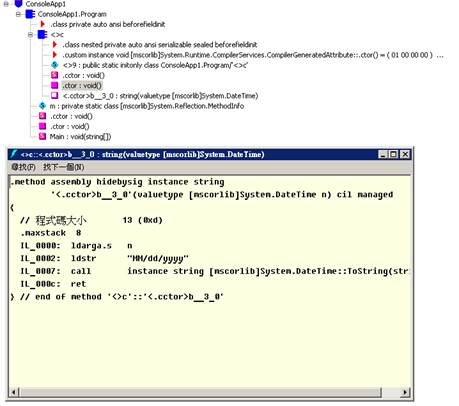The width and height of the screenshot is (459, 406).
Task: Click the '程式碼大小 13 (0xd)' comment line
Action: [x=91, y=220]
